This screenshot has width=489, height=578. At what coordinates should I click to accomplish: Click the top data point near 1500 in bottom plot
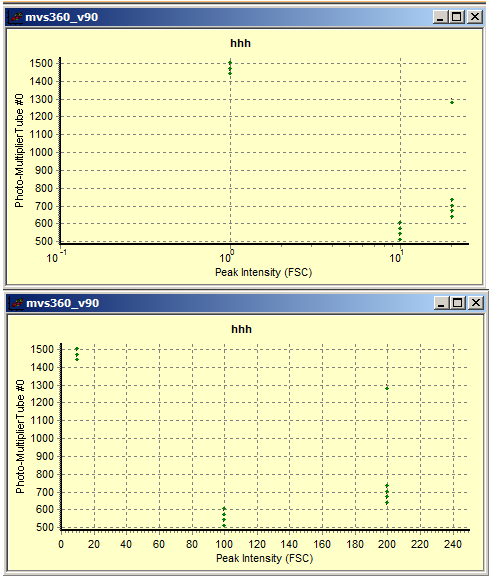point(77,349)
